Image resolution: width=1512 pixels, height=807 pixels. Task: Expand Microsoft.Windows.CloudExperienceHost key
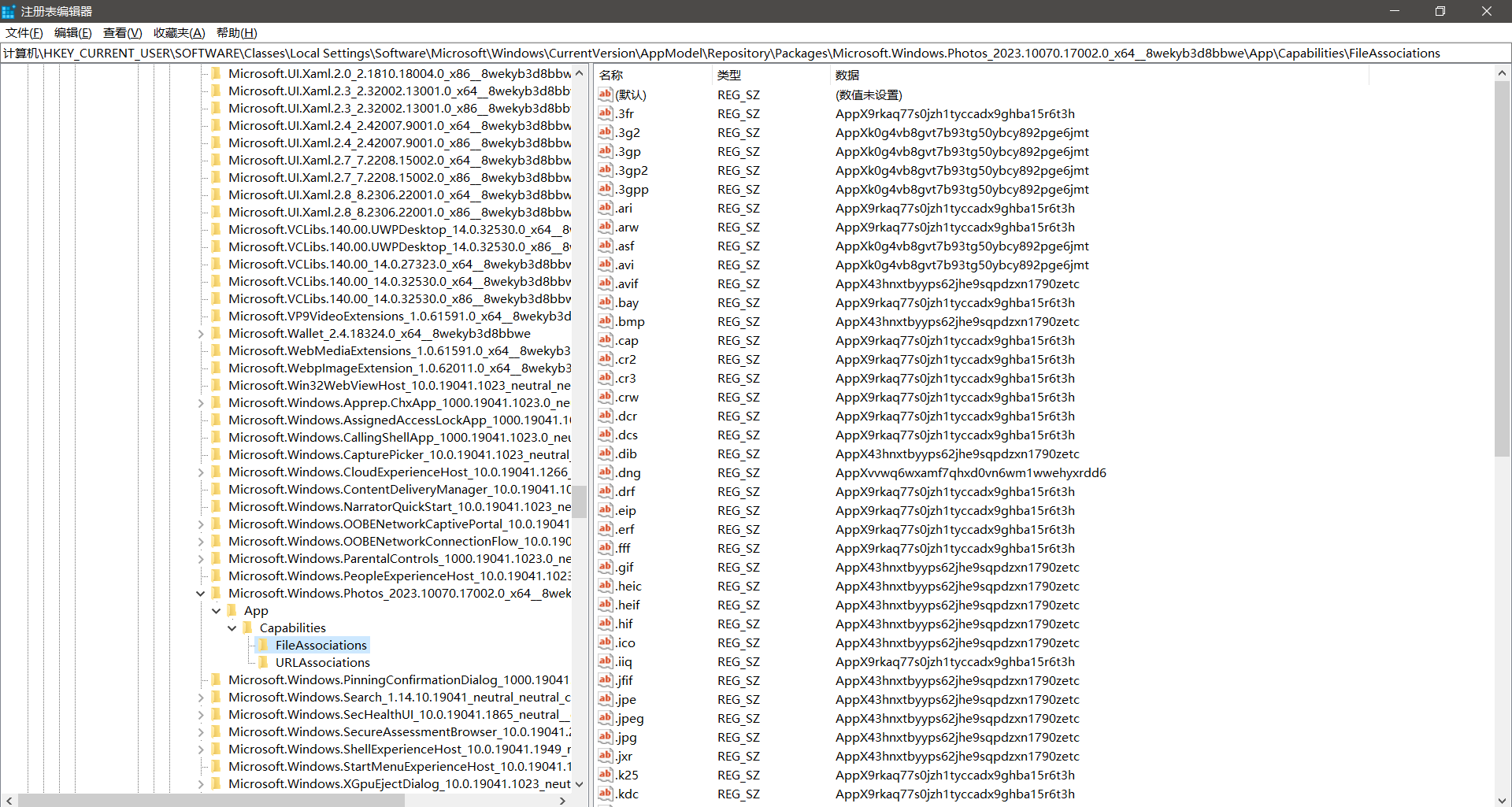(x=200, y=472)
